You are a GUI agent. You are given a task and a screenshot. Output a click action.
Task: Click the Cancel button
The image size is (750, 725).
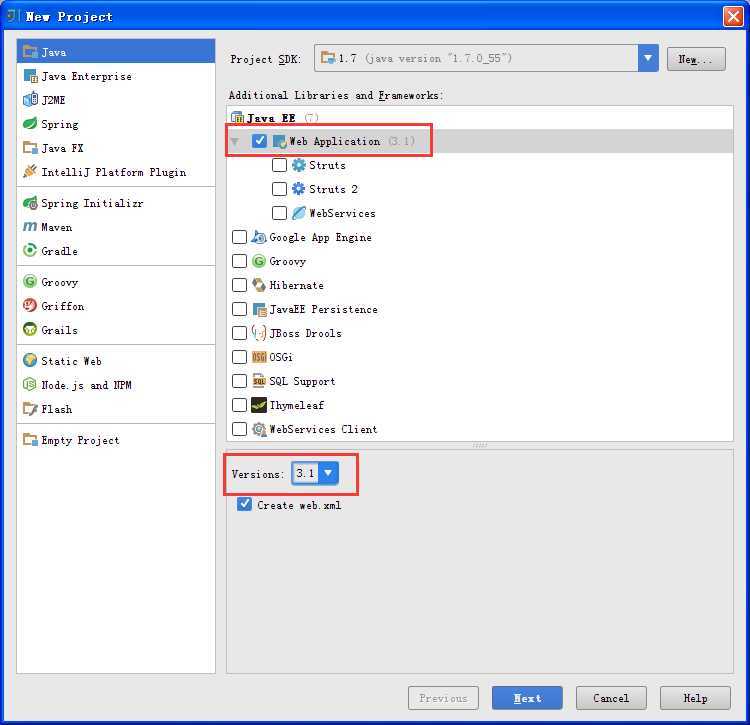coord(611,698)
